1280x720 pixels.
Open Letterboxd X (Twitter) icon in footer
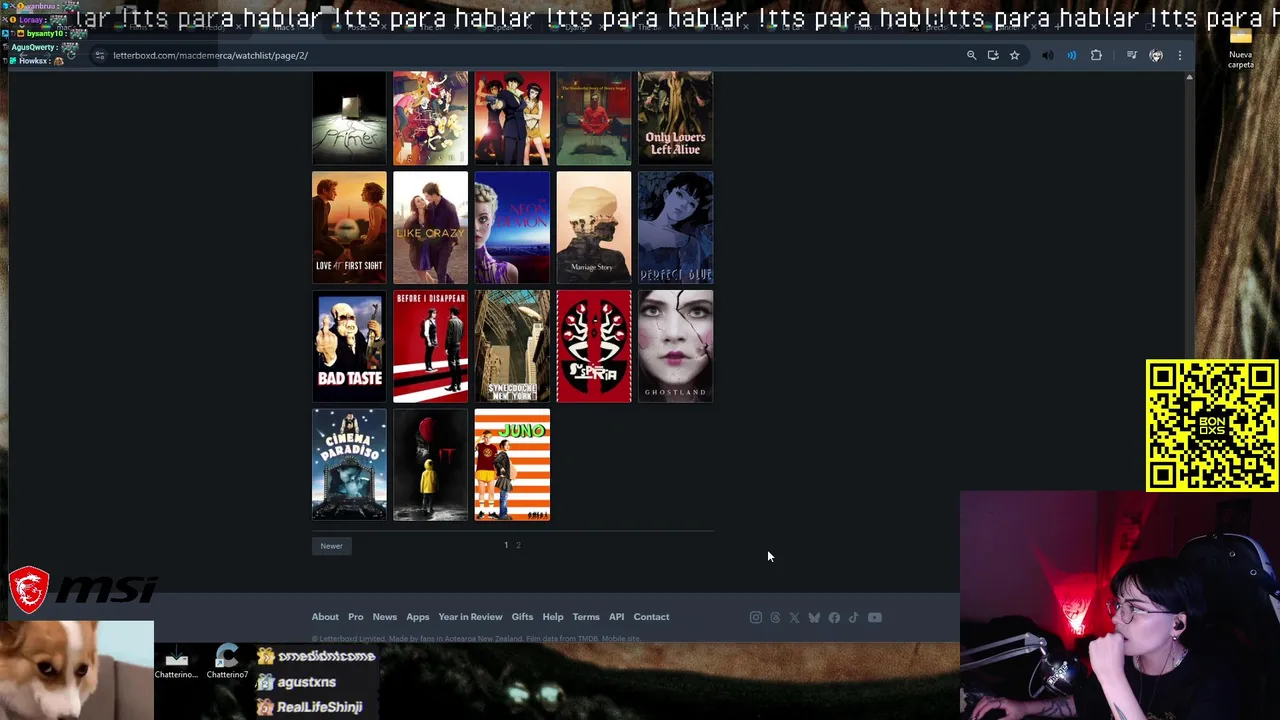[794, 617]
